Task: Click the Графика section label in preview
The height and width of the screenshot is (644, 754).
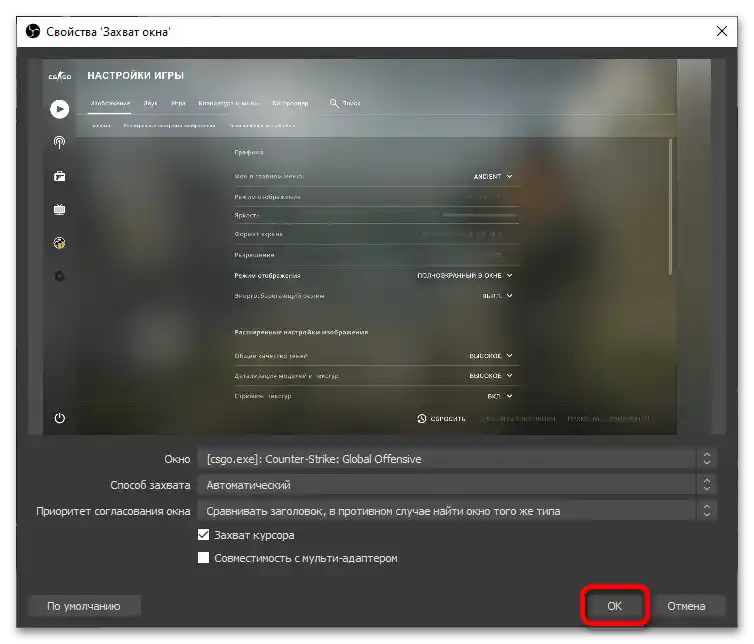Action: [249, 152]
